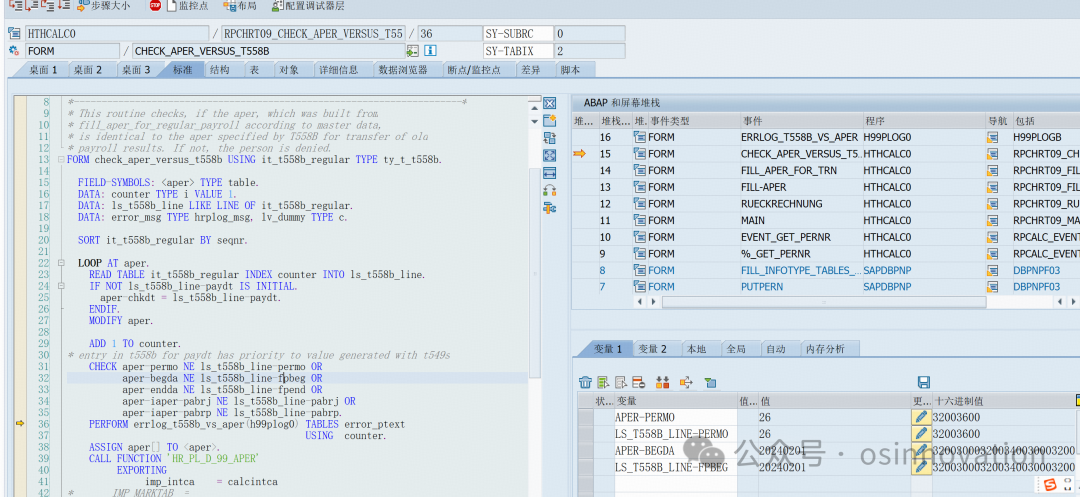Click the gear icon left of FORM field
The width and height of the screenshot is (1080, 497).
tap(14, 51)
